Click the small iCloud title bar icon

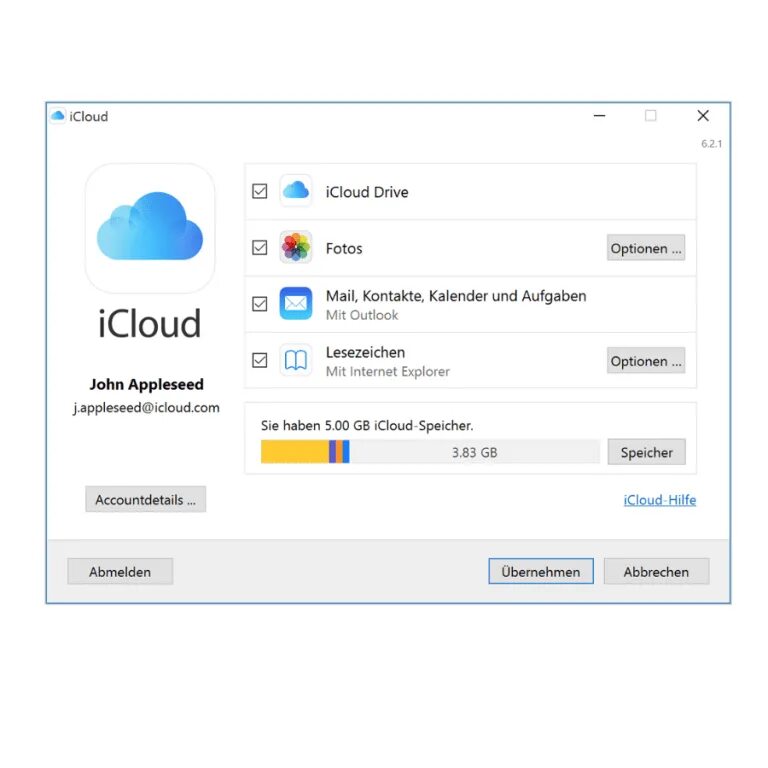tap(58, 116)
